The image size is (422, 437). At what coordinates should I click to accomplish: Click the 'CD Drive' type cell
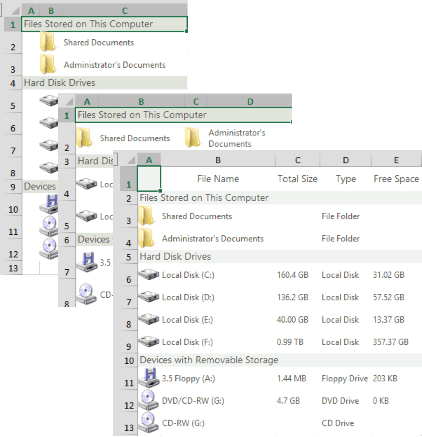click(x=338, y=423)
